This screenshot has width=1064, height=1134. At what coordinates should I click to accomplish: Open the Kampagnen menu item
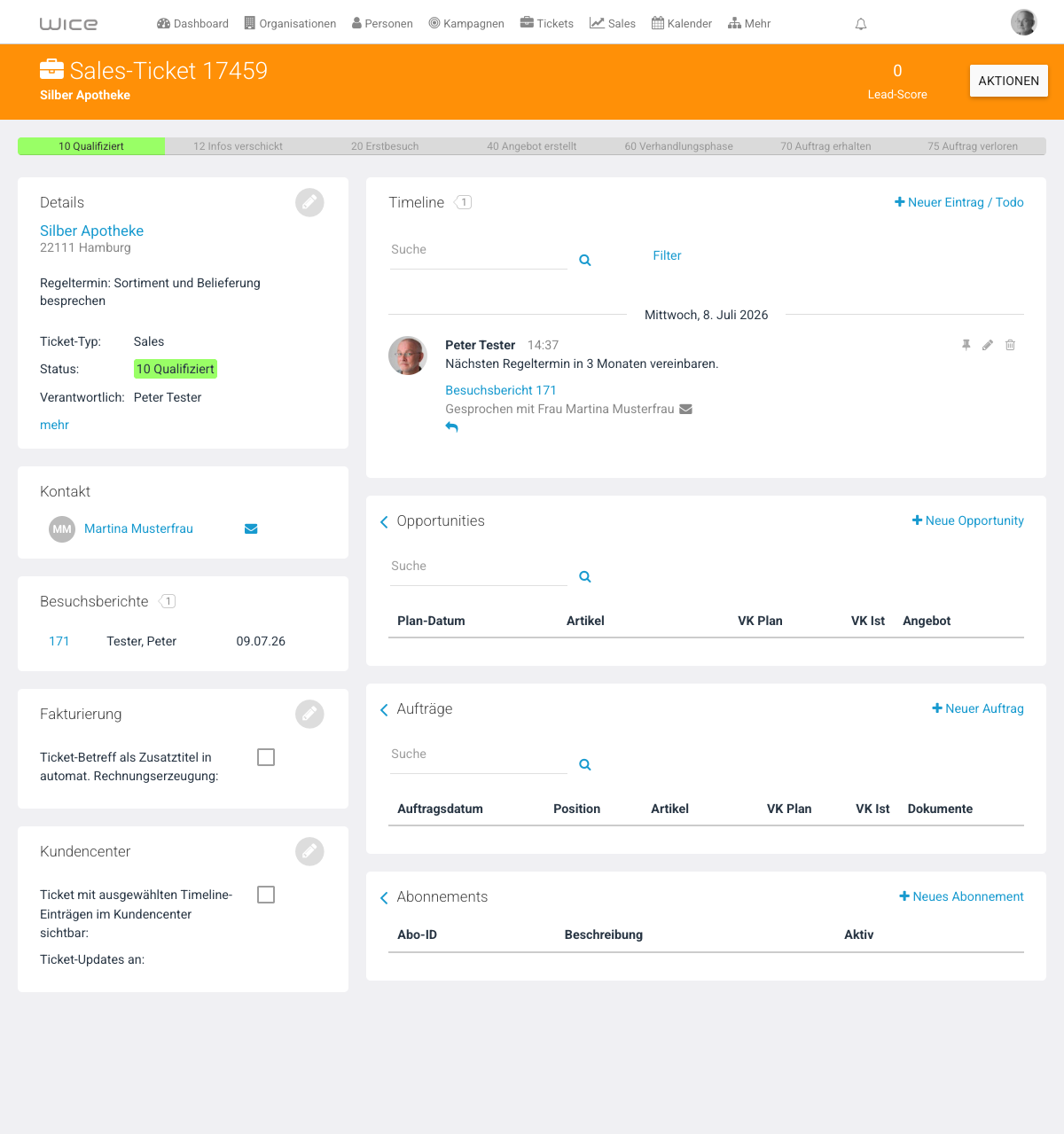point(466,24)
